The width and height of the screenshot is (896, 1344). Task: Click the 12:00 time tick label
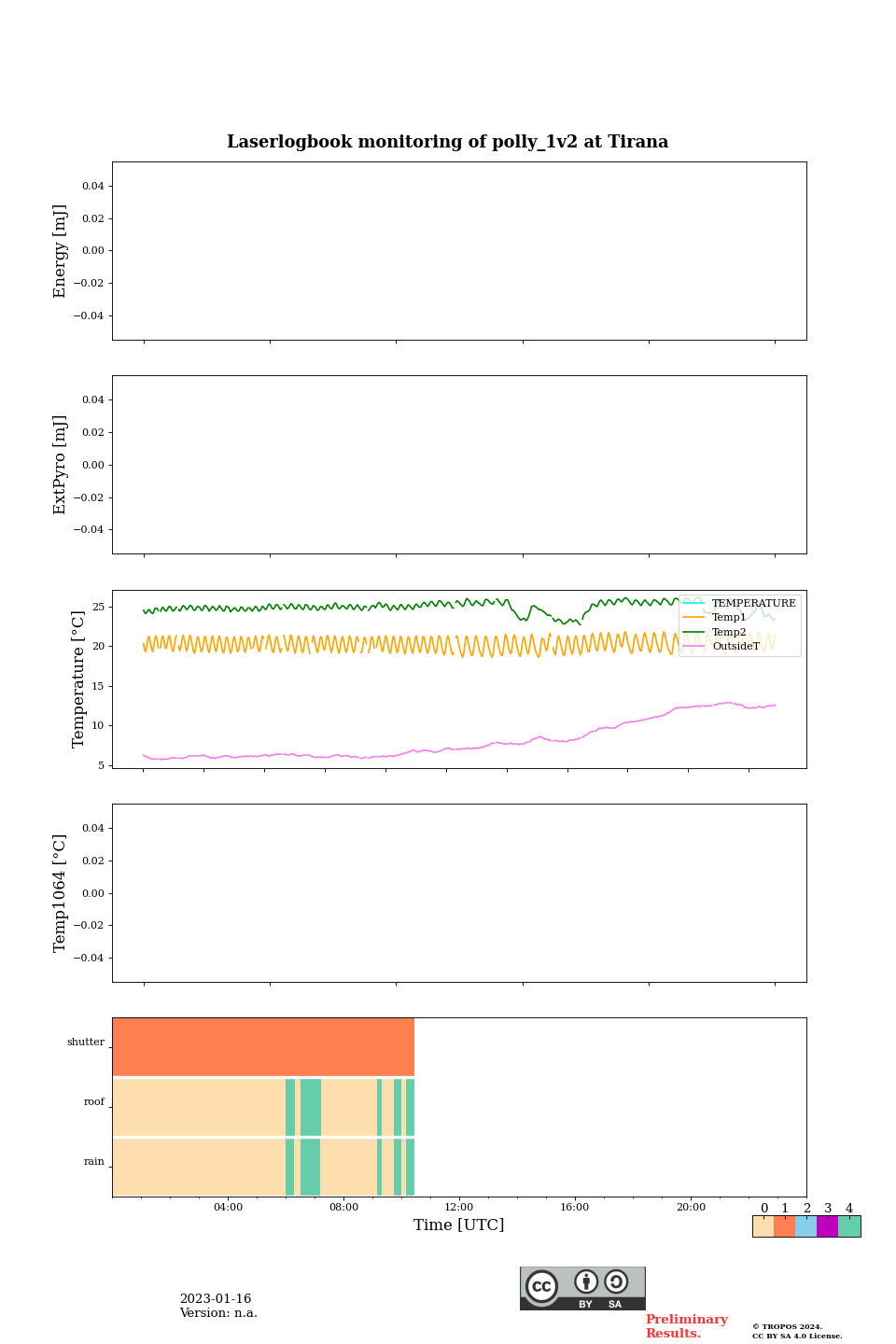[459, 1208]
